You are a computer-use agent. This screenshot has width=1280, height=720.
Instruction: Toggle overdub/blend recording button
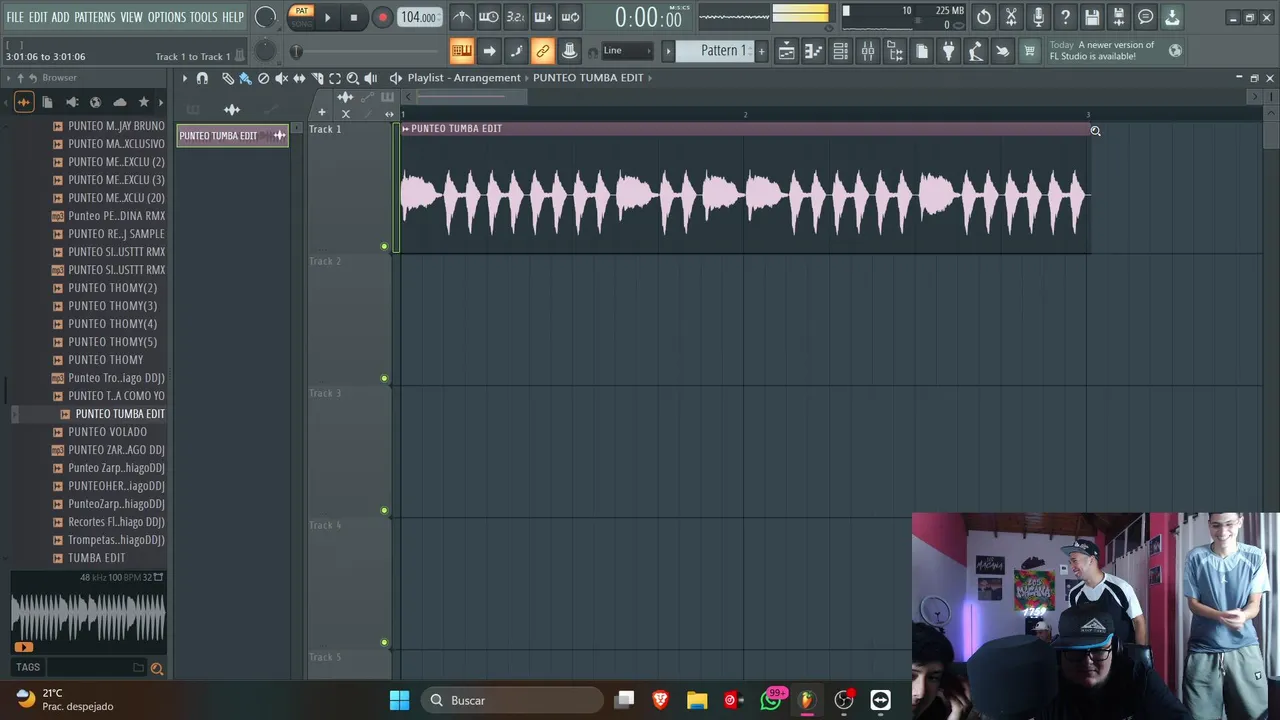[543, 17]
